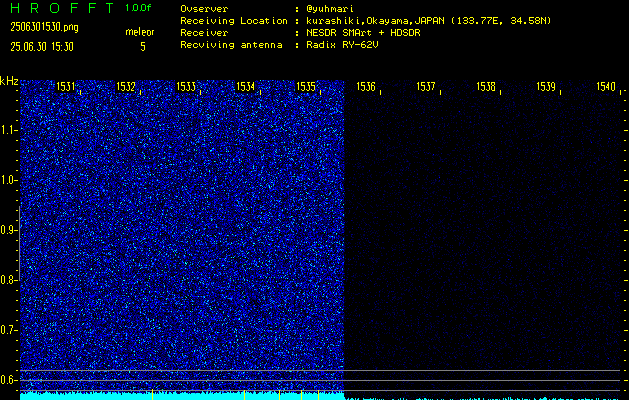Click the Ovserver field label
629x400 pixels.
coord(204,9)
